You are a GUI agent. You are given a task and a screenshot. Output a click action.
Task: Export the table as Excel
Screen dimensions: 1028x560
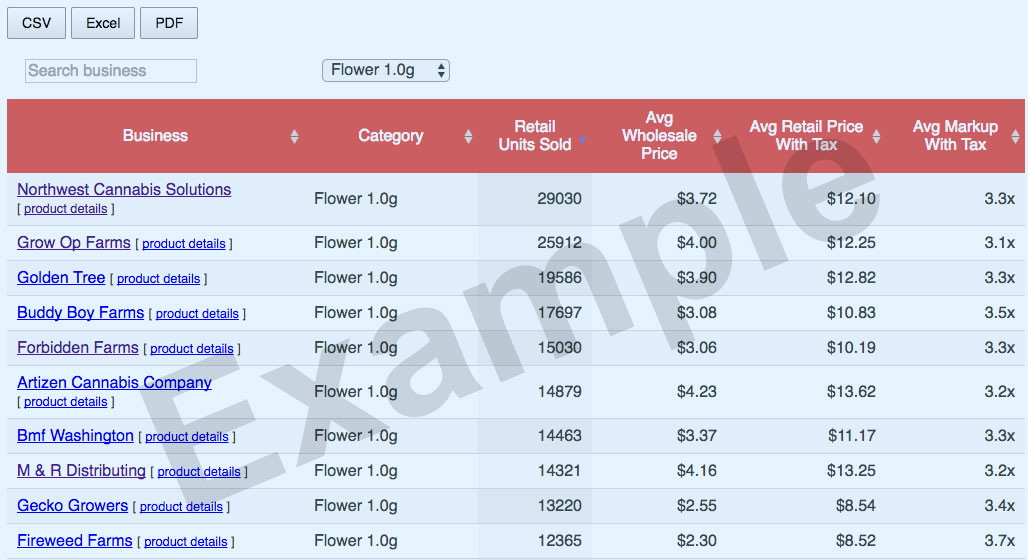(x=103, y=23)
